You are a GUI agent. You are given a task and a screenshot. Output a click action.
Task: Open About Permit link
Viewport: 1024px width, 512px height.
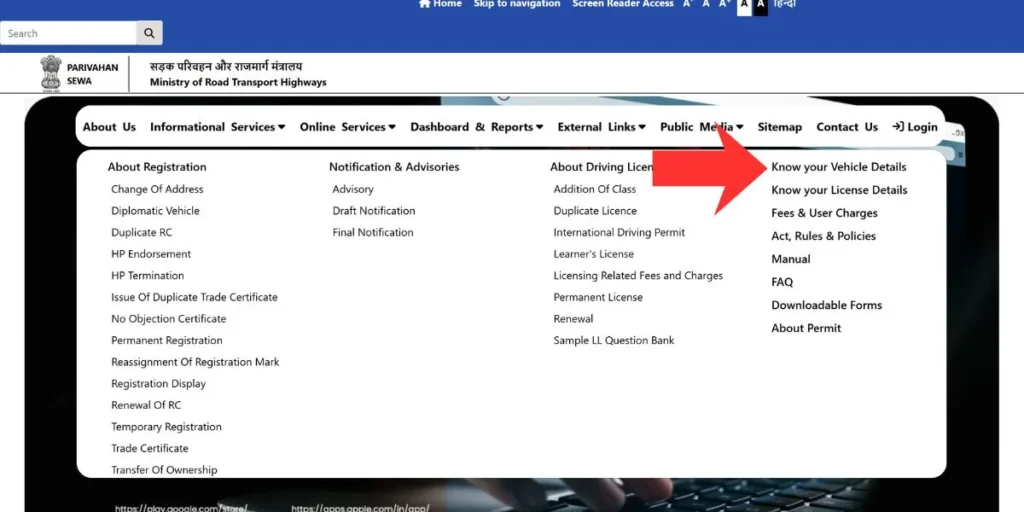(806, 328)
